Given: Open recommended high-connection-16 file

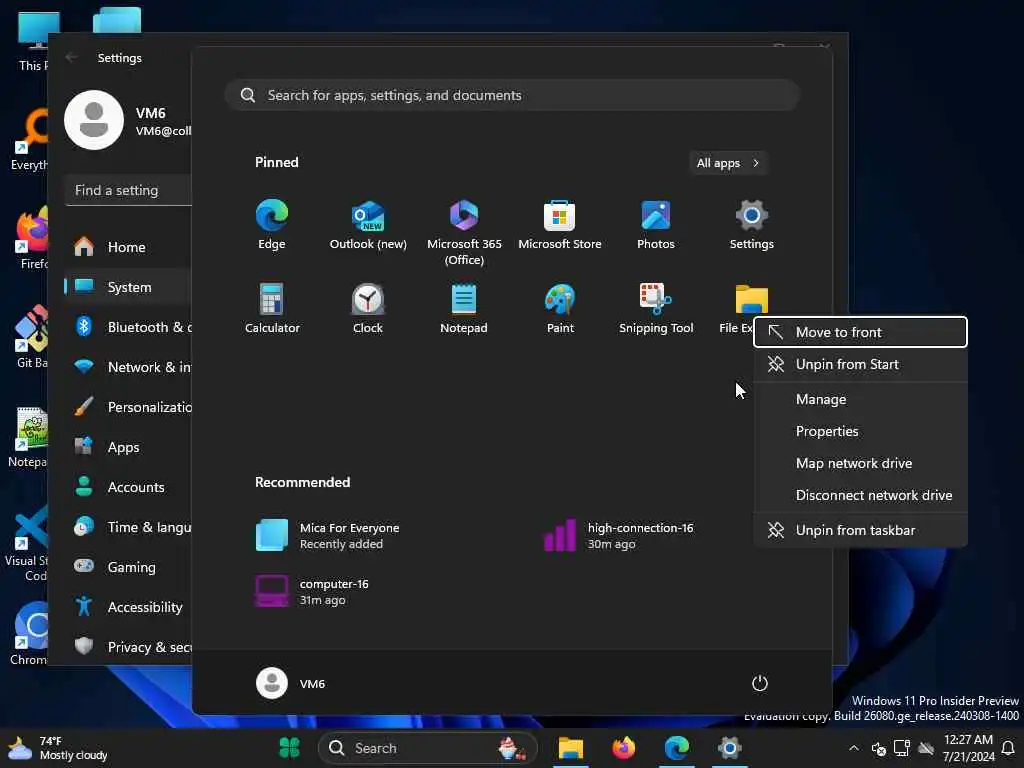Looking at the screenshot, I should 619,536.
